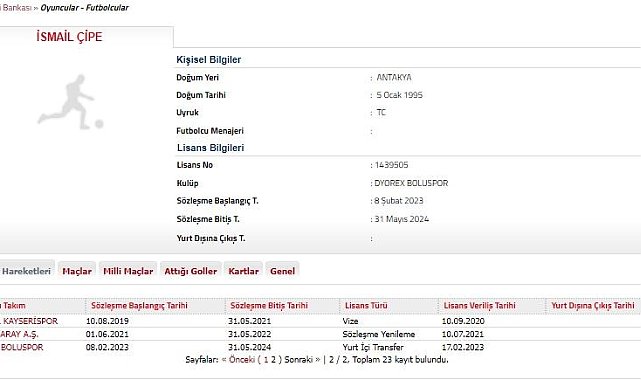Viewport: 641px width, 380px height.
Task: Open the Maçlar tab
Action: pyautogui.click(x=77, y=271)
